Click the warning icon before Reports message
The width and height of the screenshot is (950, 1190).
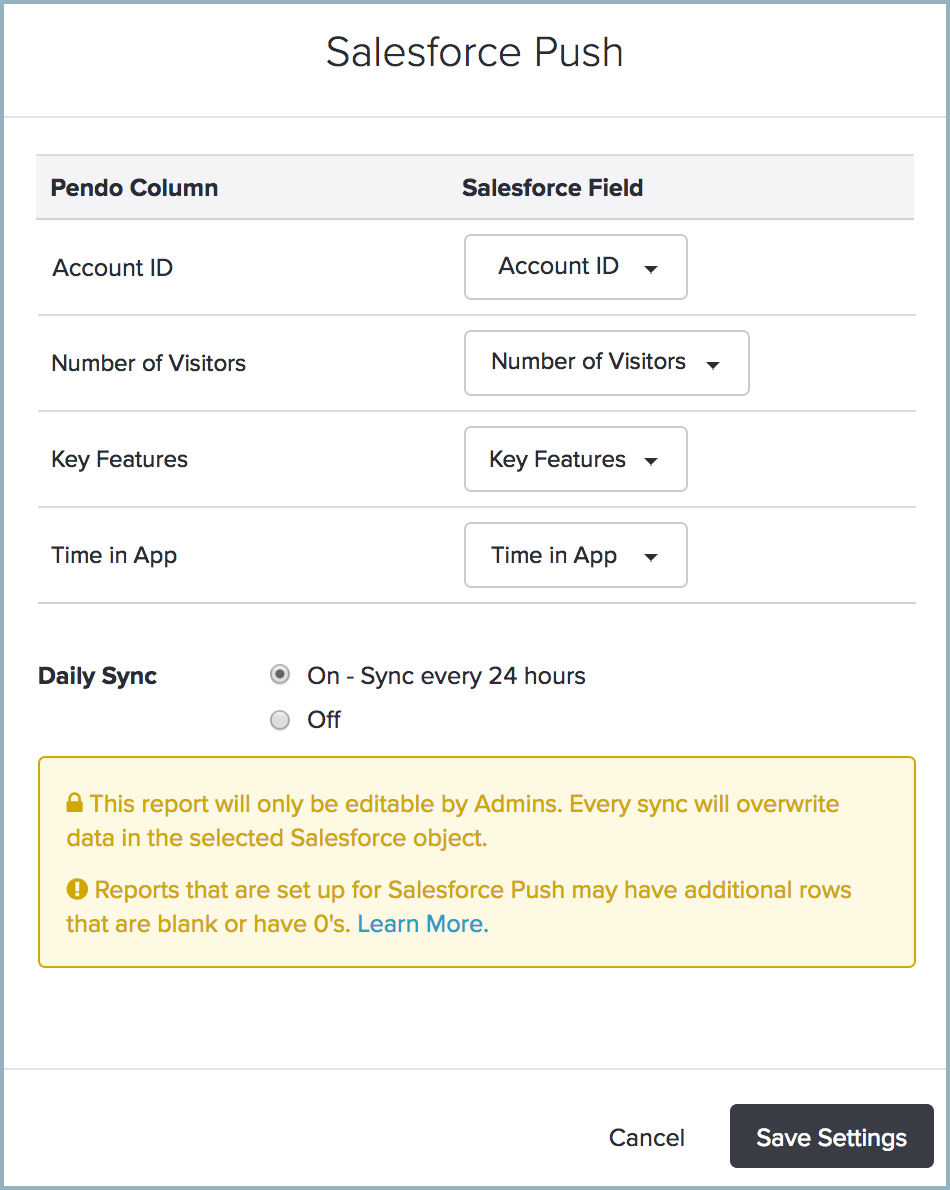78,888
